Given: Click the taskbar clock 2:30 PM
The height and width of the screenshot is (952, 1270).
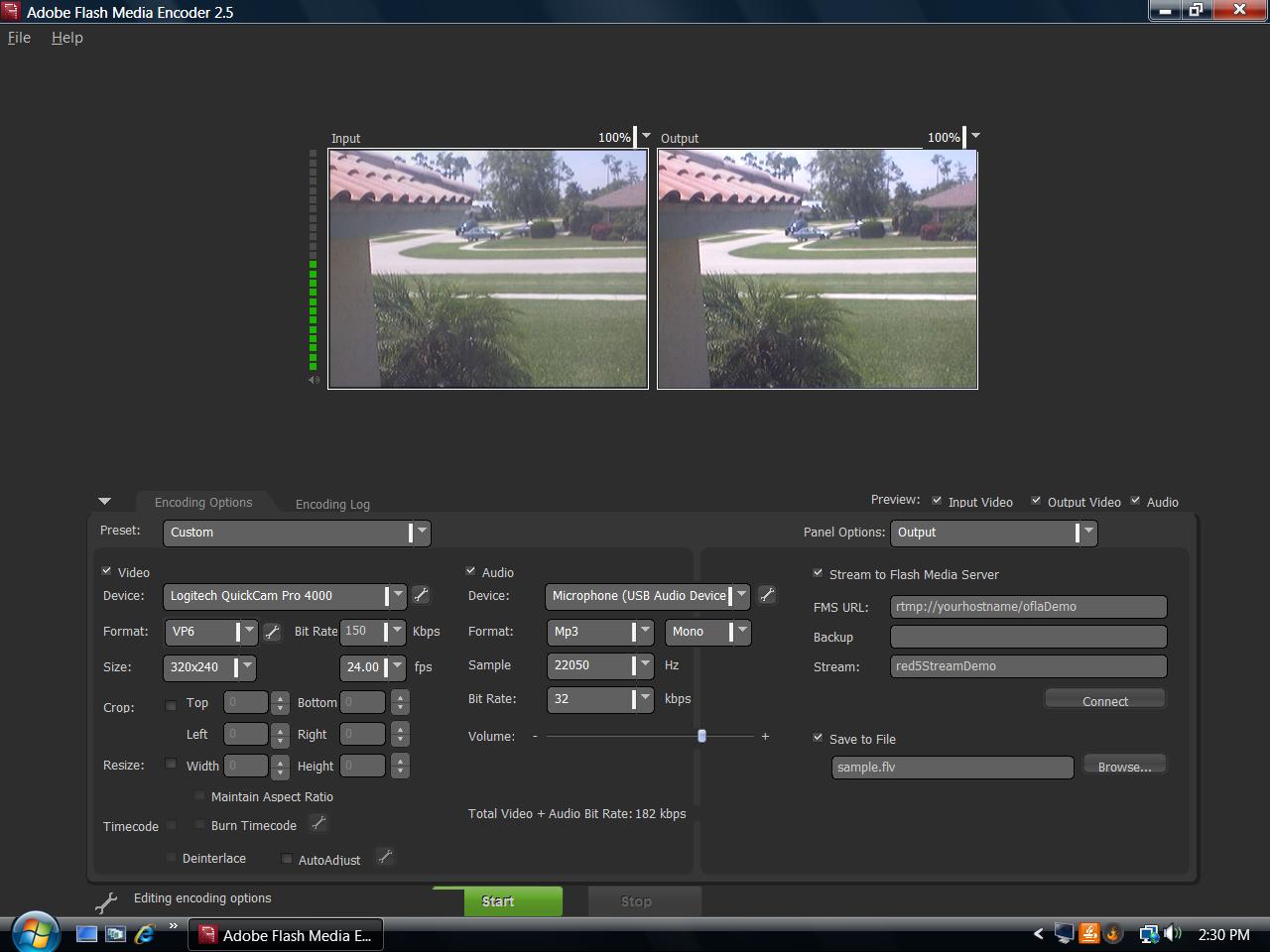Looking at the screenshot, I should pos(1223,934).
